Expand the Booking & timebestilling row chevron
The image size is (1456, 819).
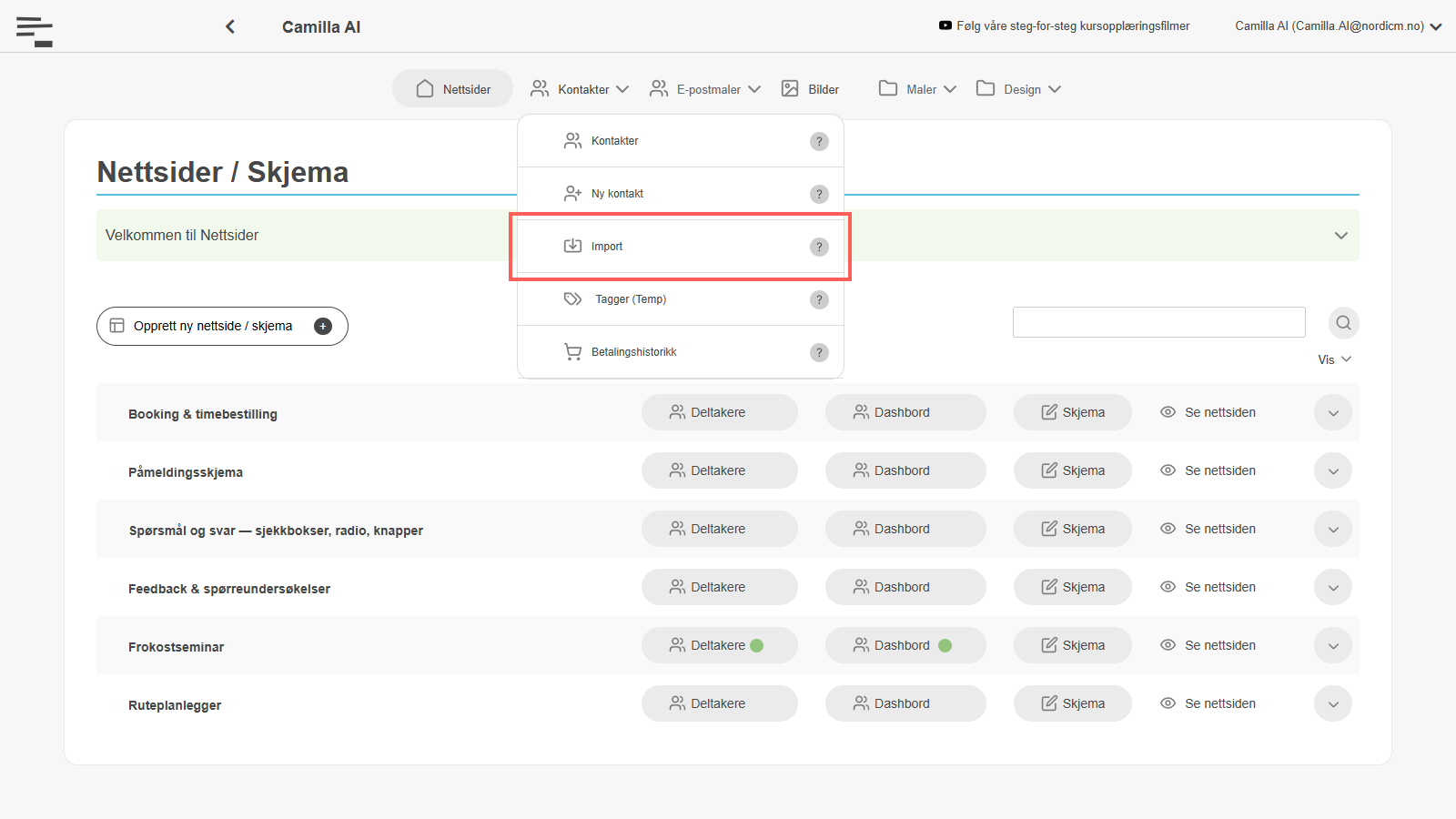point(1333,412)
